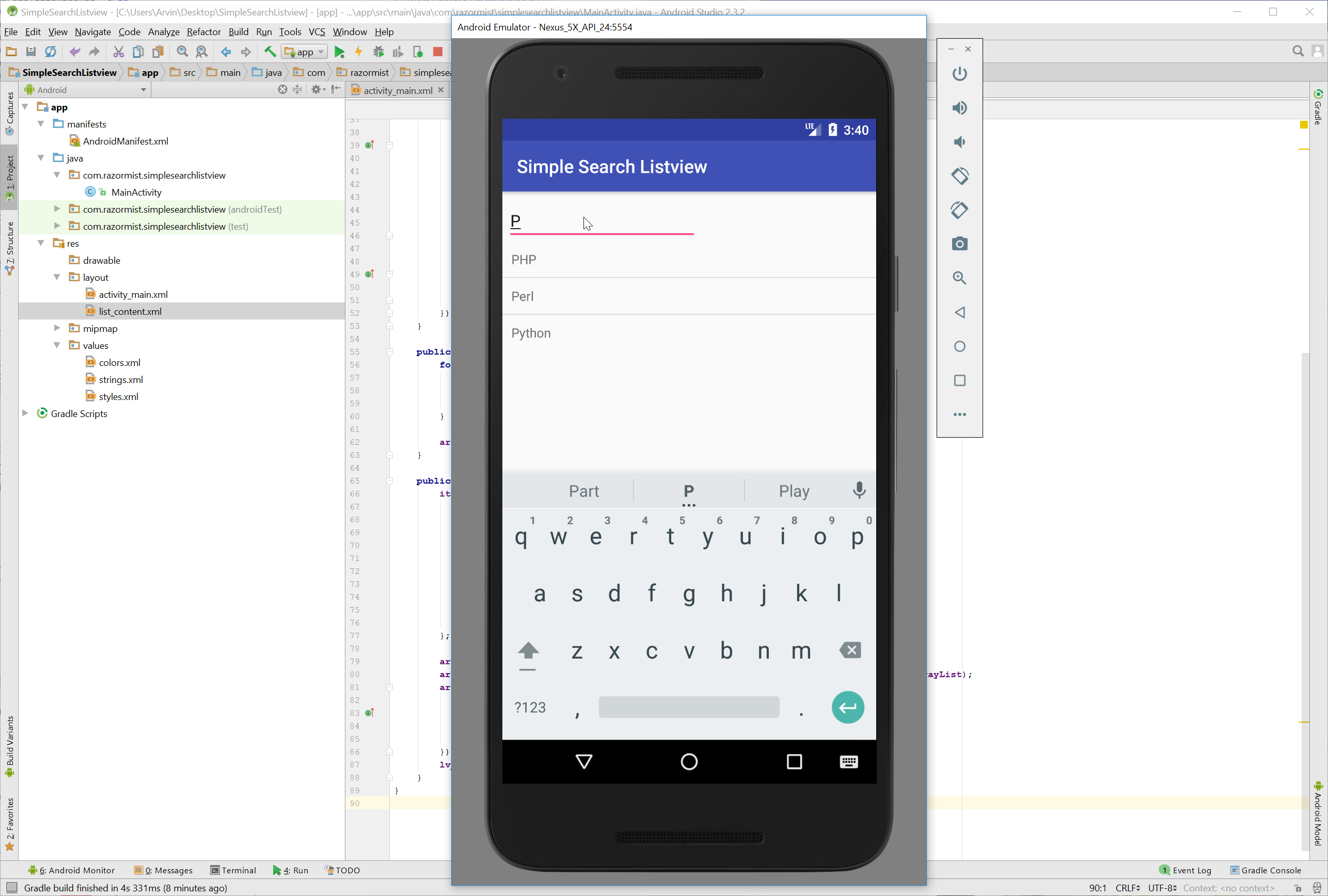Screen dimensions: 1328x896
Task: Click the Debug app bug icon
Action: point(378,52)
